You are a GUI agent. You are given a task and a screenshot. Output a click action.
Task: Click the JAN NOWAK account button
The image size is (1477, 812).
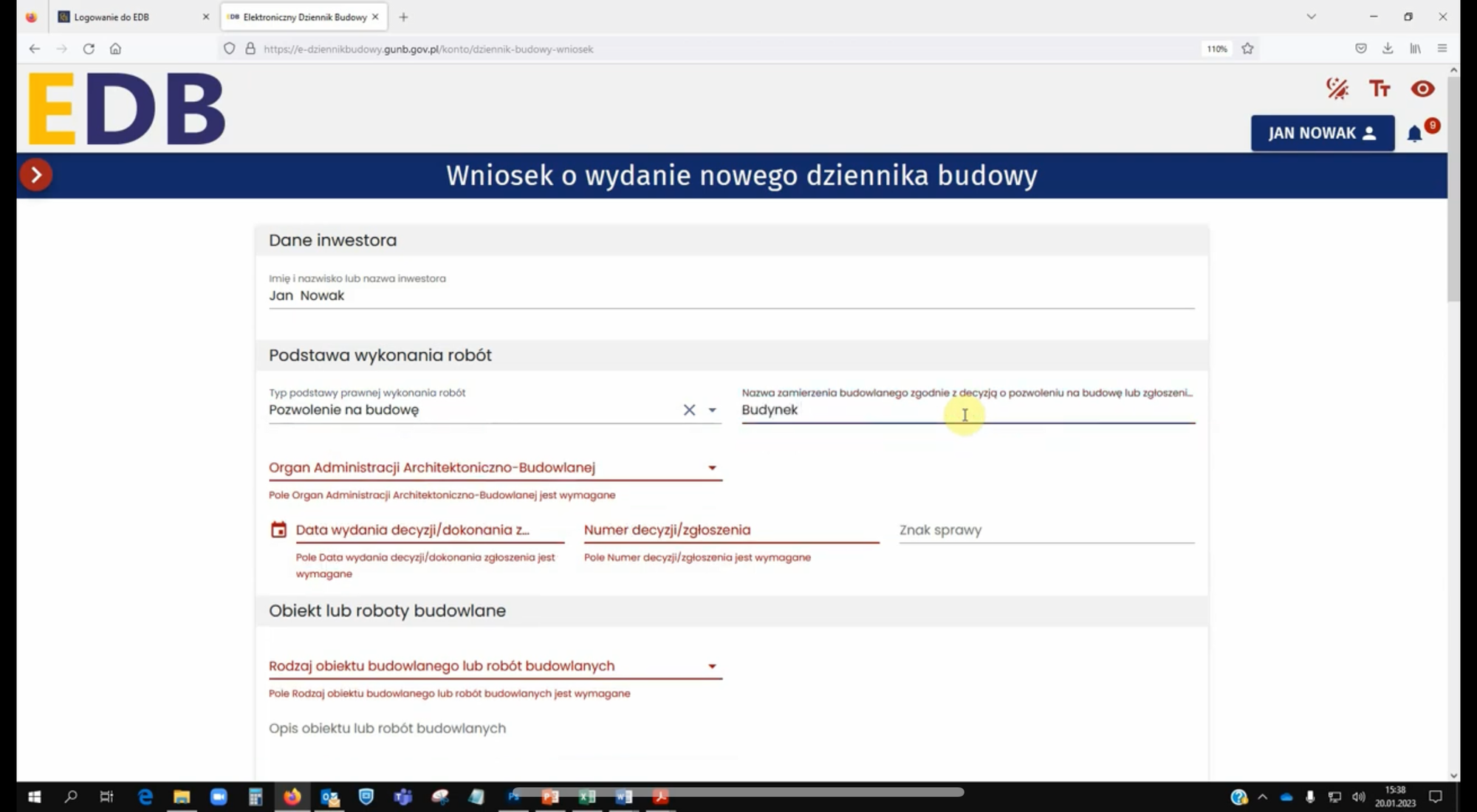[x=1323, y=133]
